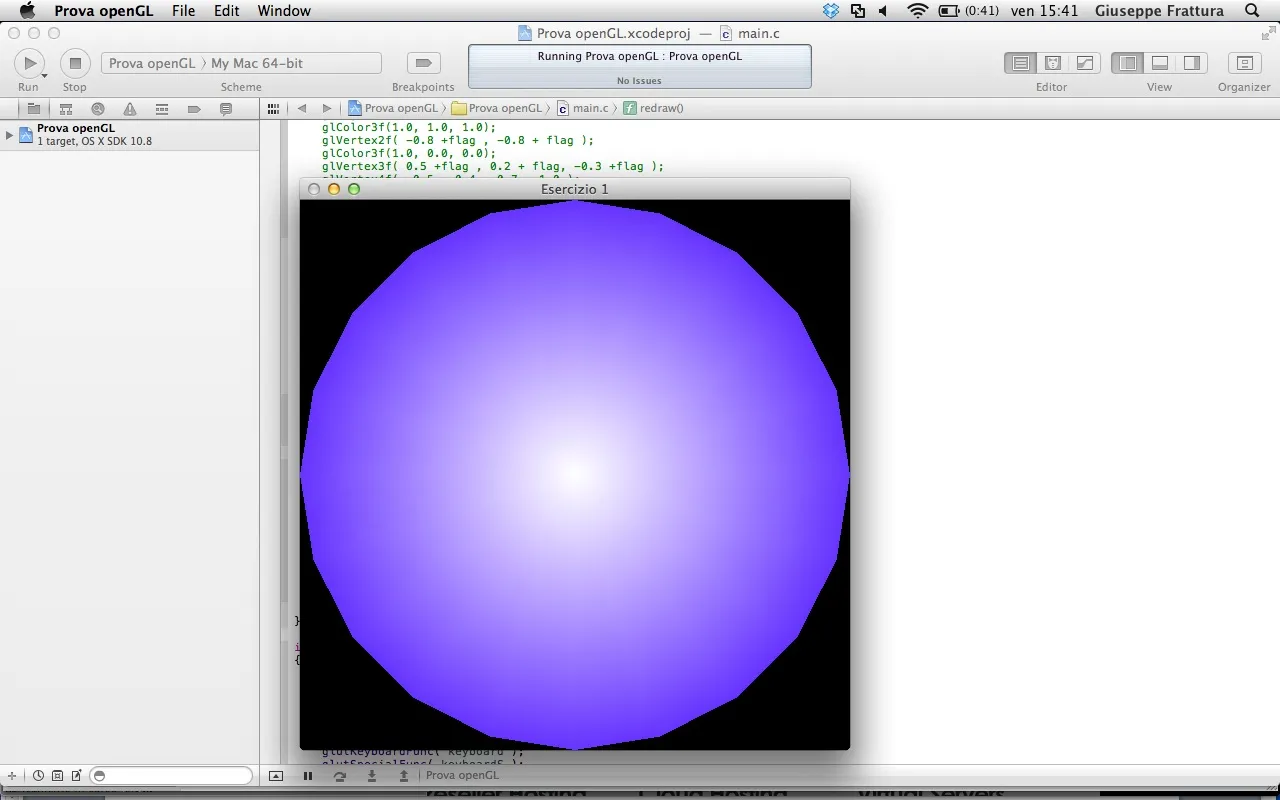Screen dimensions: 1280x800
Task: Open the Window menu
Action: pyautogui.click(x=283, y=11)
